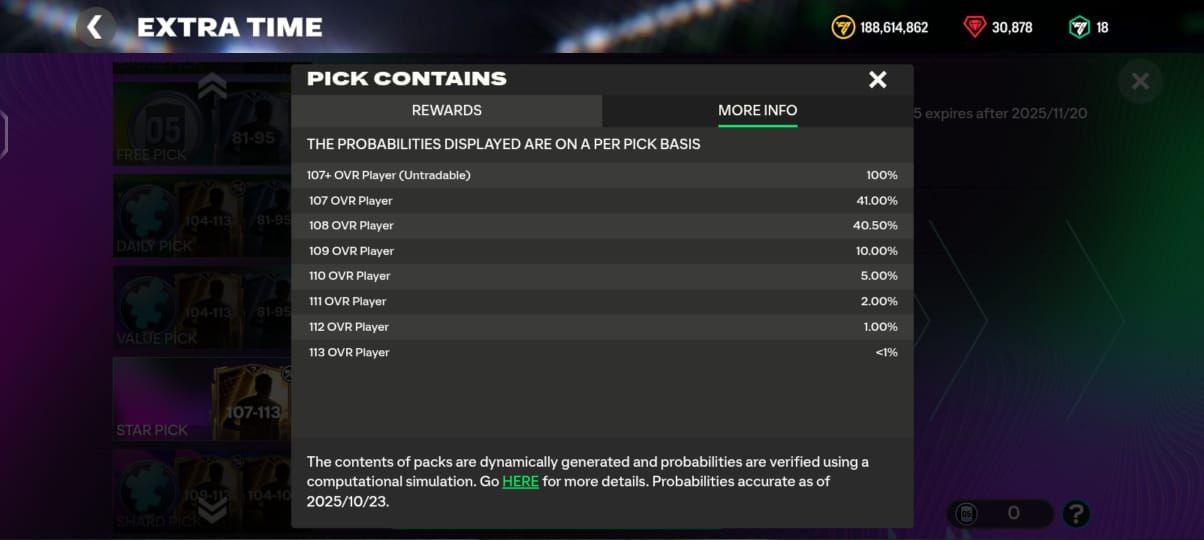Tap the counter icon showing 0
Screen dimensions: 1204x540
[x=968, y=513]
